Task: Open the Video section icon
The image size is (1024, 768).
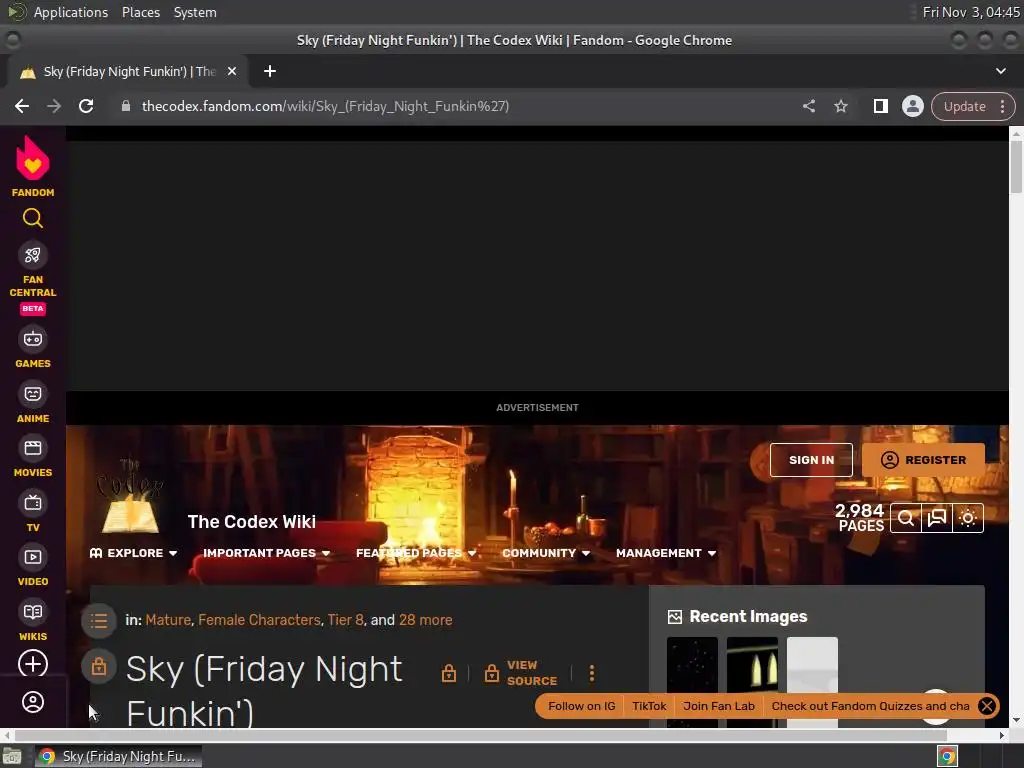Action: click(x=33, y=557)
